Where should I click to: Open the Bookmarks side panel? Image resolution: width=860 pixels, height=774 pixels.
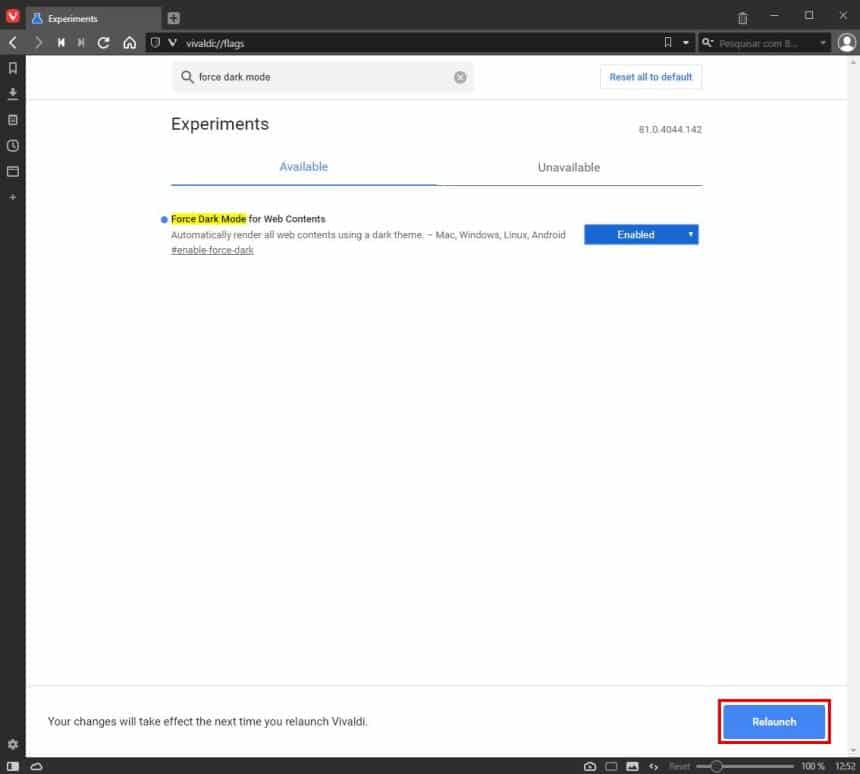[13, 68]
